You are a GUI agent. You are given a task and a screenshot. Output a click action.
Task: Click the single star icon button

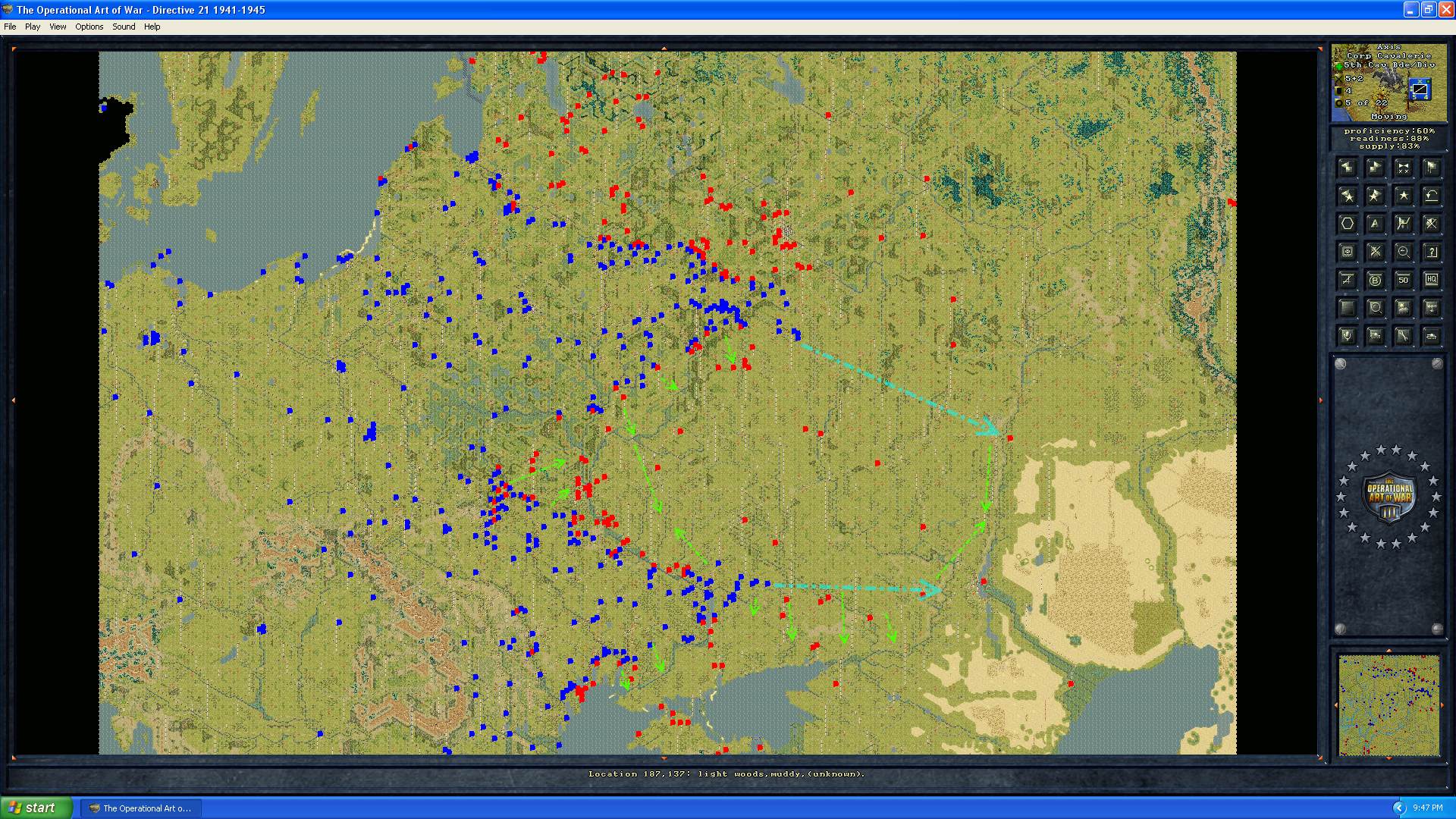pyautogui.click(x=1404, y=196)
